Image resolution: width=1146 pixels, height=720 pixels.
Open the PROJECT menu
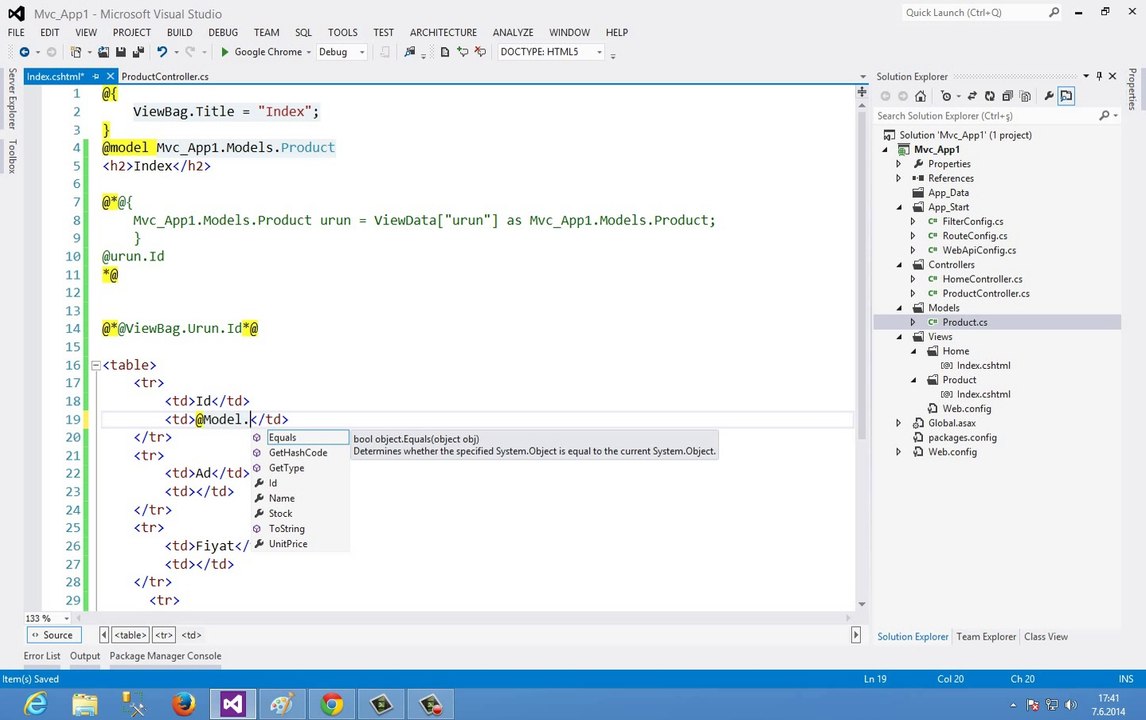point(132,32)
